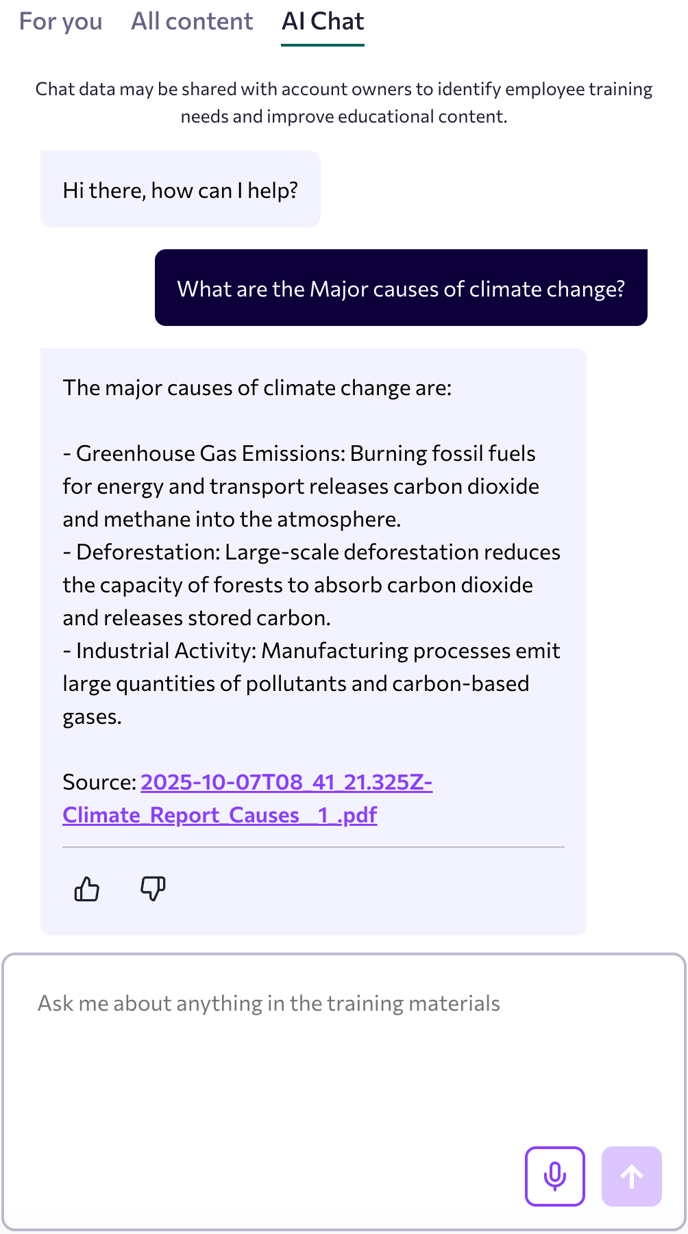Select the AI Chat tab
The height and width of the screenshot is (1234, 688).
[322, 21]
